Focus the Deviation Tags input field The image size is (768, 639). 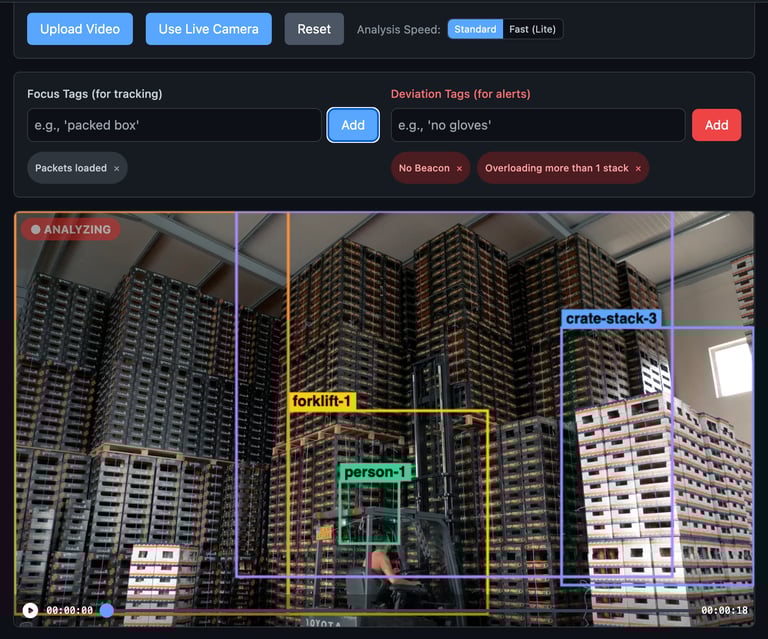[538, 125]
